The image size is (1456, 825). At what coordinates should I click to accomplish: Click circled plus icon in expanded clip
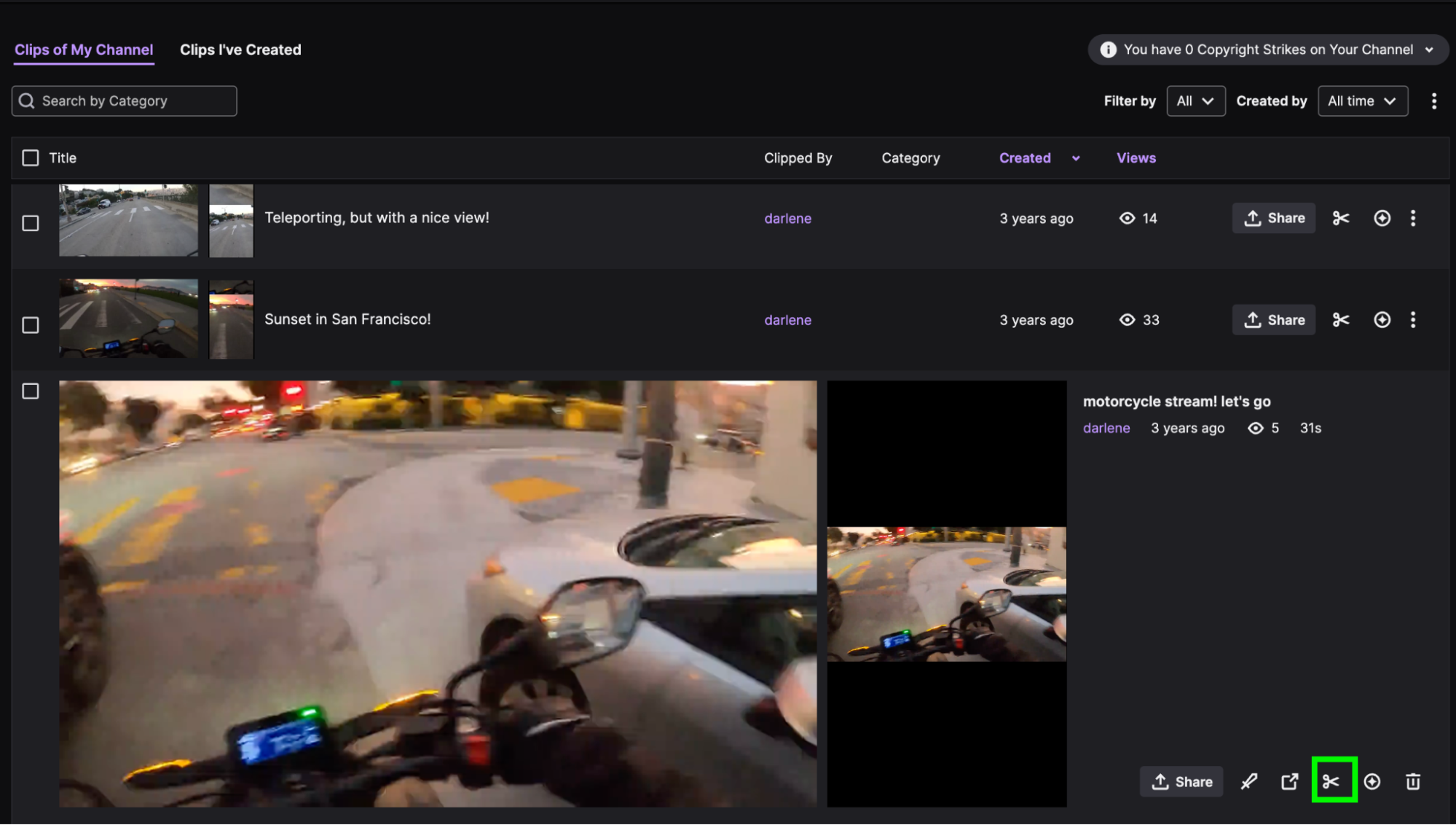[1372, 781]
